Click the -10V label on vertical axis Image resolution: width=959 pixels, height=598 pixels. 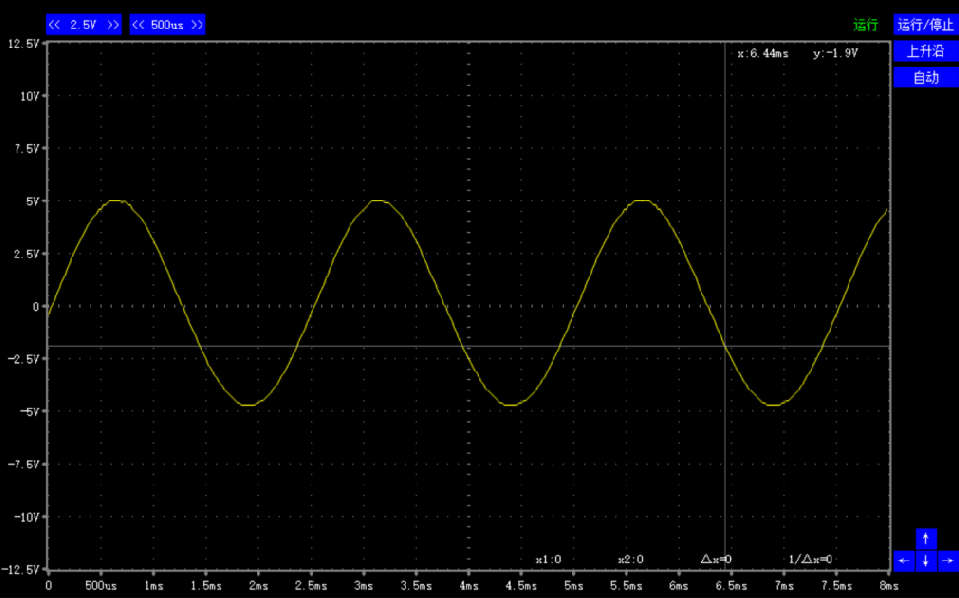[27, 517]
